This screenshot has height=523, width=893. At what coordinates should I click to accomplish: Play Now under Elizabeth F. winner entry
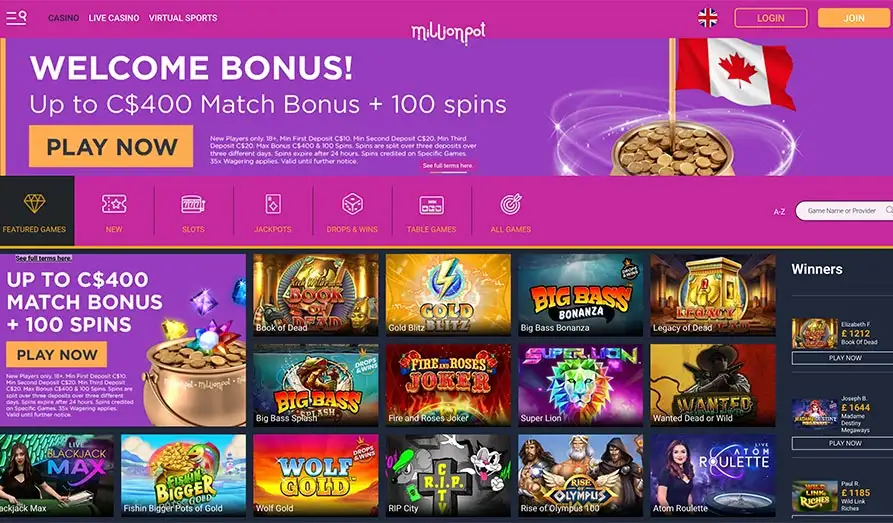[x=845, y=358]
